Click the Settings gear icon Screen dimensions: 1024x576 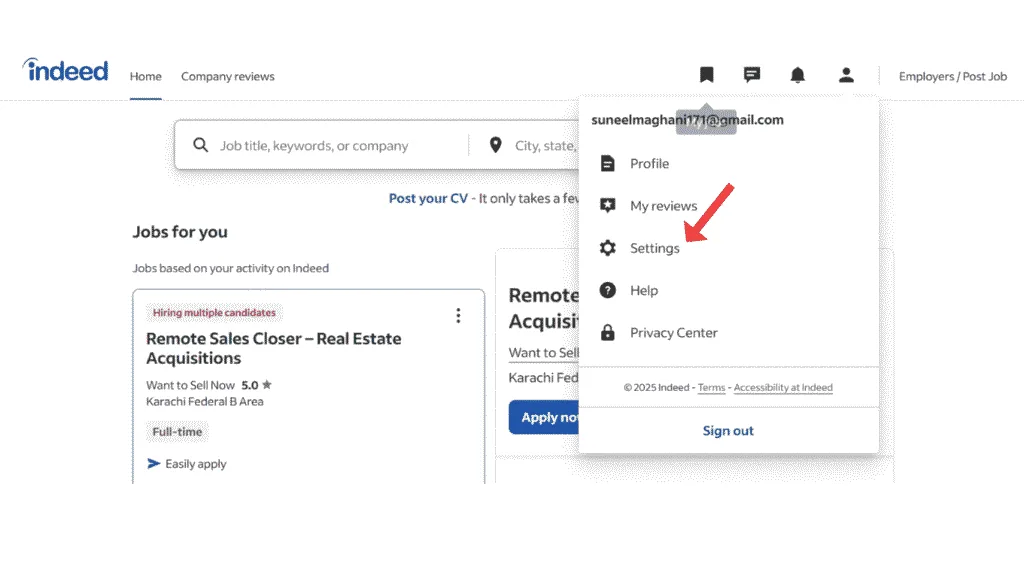[x=607, y=248]
